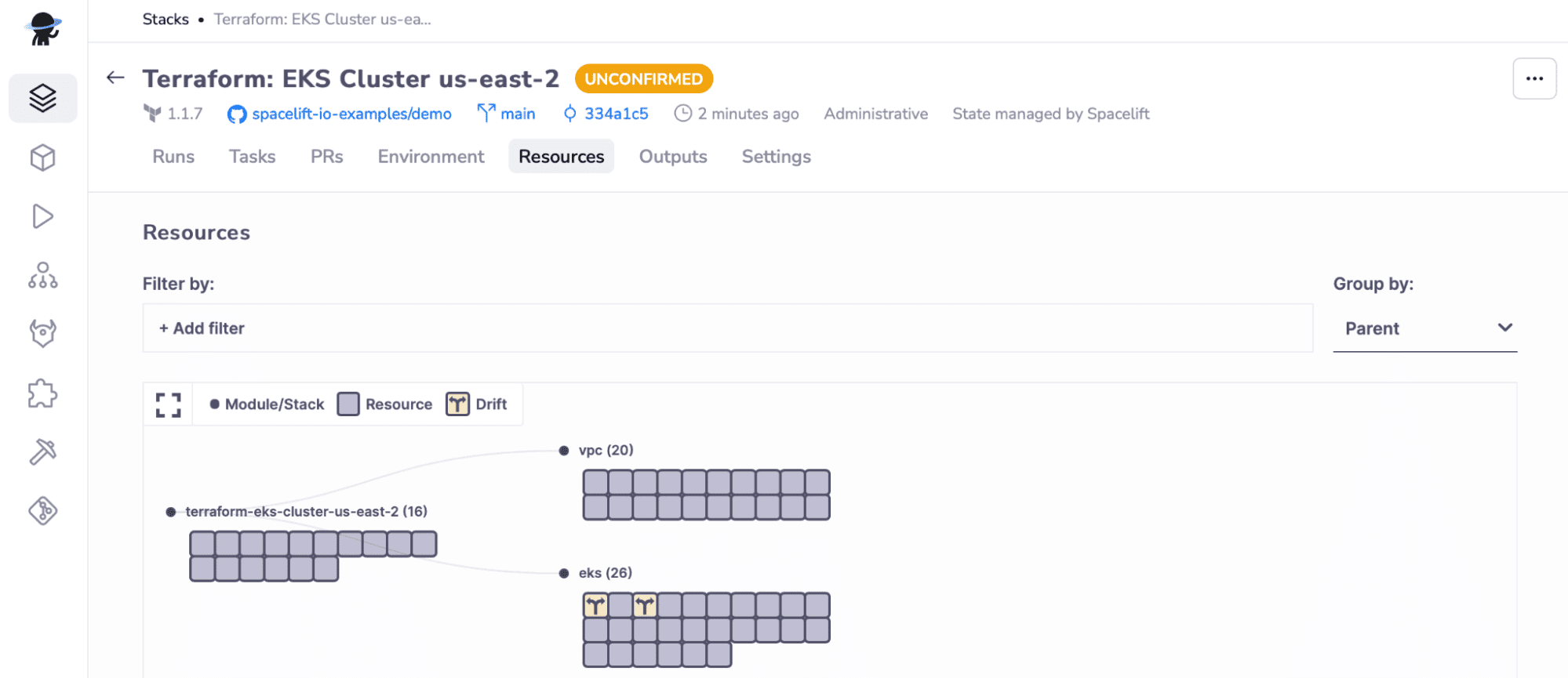Switch to the Runs tab
The width and height of the screenshot is (1568, 678).
pyautogui.click(x=173, y=157)
